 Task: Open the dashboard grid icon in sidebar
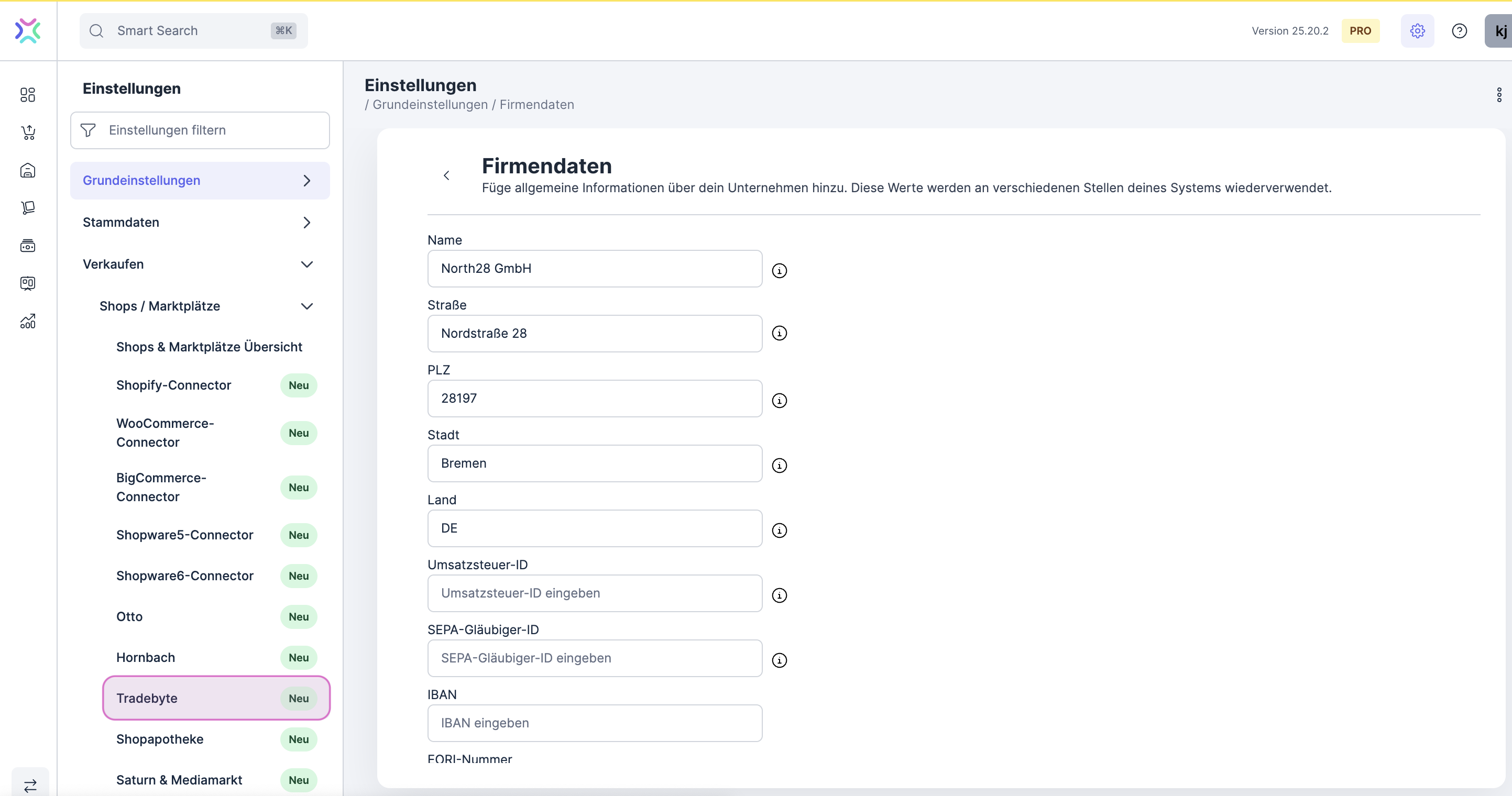click(28, 94)
